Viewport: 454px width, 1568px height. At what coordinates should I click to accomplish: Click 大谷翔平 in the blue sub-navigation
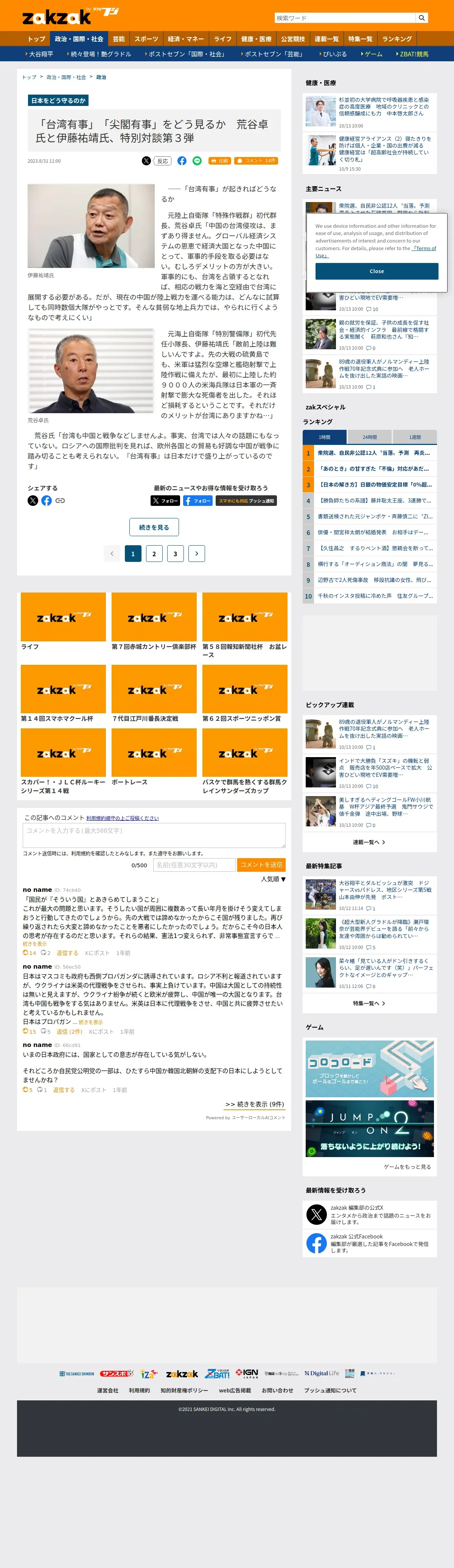point(40,54)
